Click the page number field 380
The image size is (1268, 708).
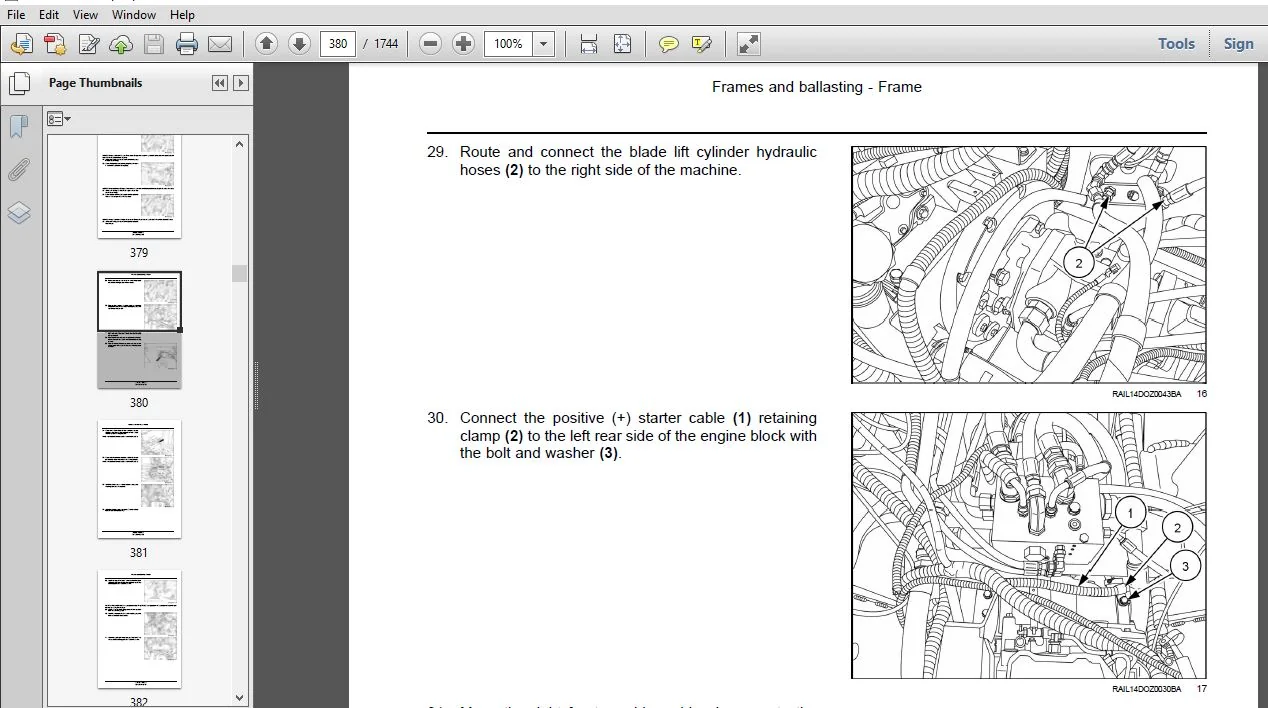pos(338,44)
